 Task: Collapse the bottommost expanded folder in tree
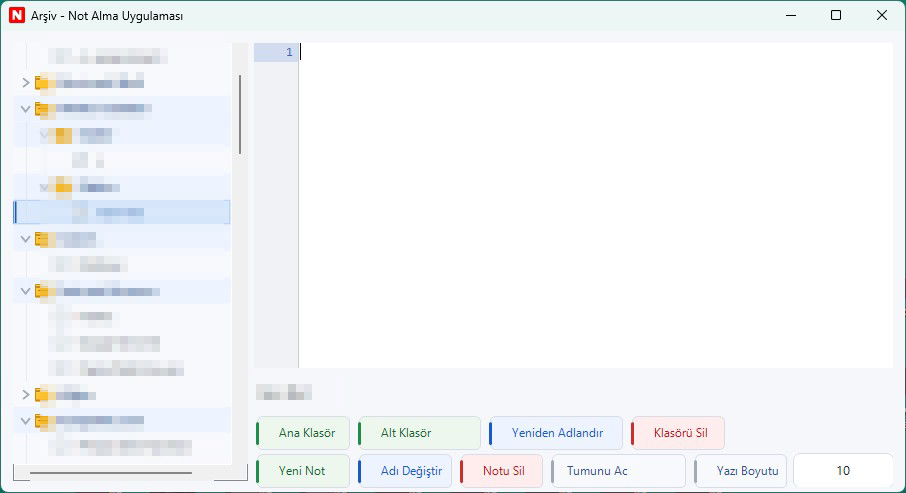tap(26, 421)
